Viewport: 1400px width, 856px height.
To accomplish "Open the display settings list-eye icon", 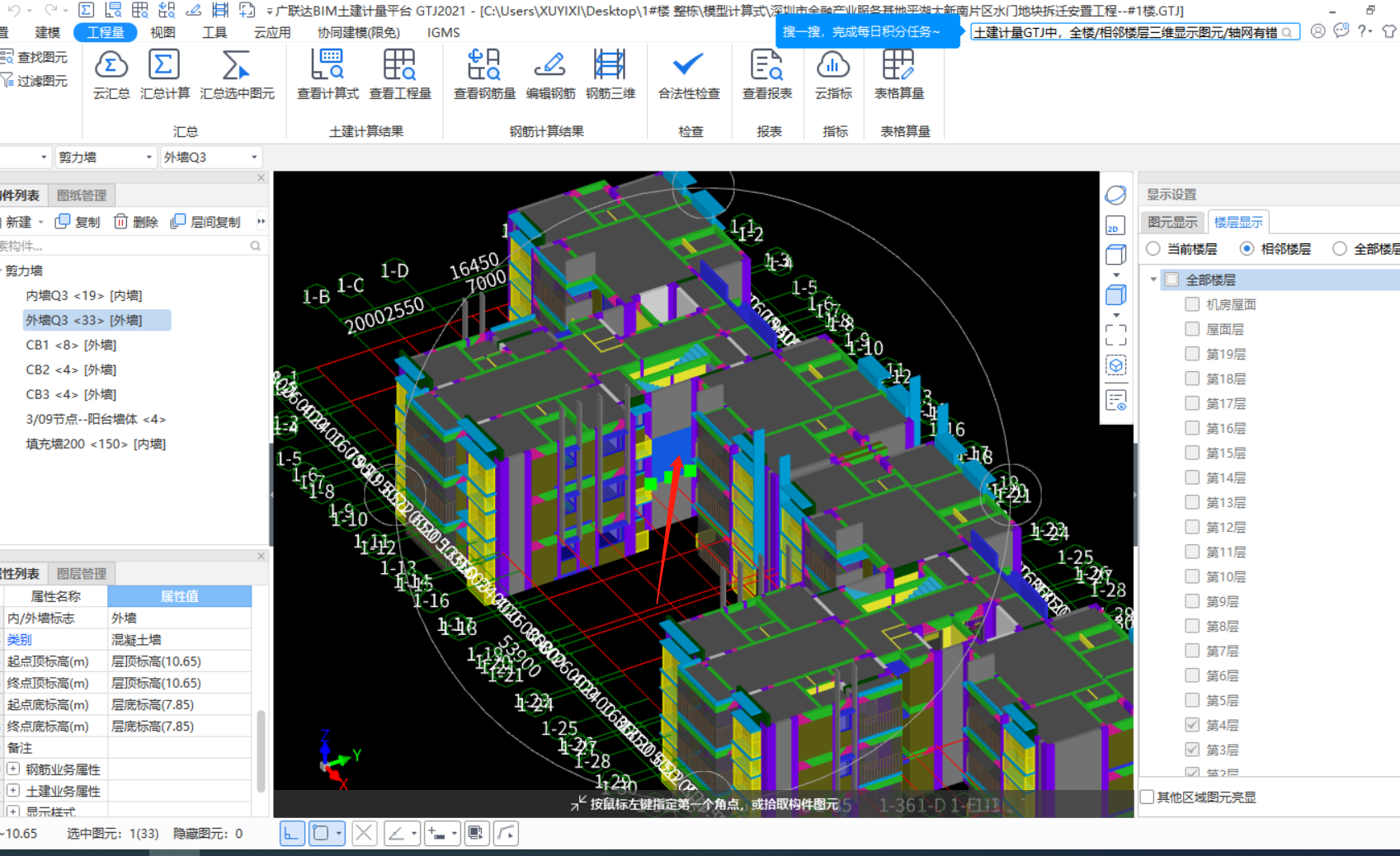I will (1115, 401).
